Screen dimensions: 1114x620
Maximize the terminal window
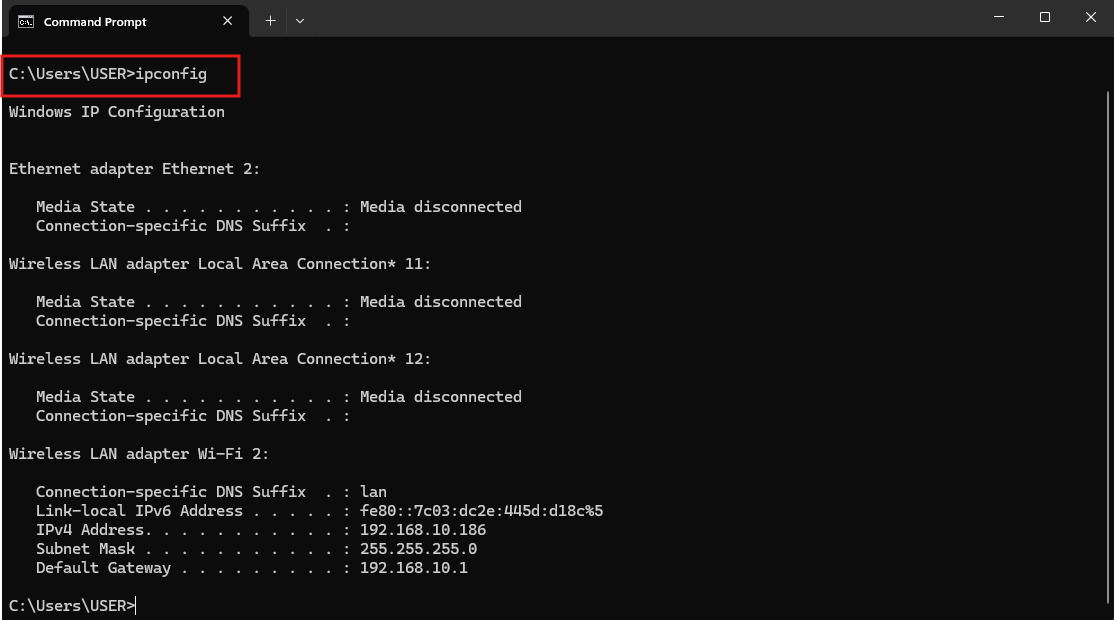[1045, 18]
